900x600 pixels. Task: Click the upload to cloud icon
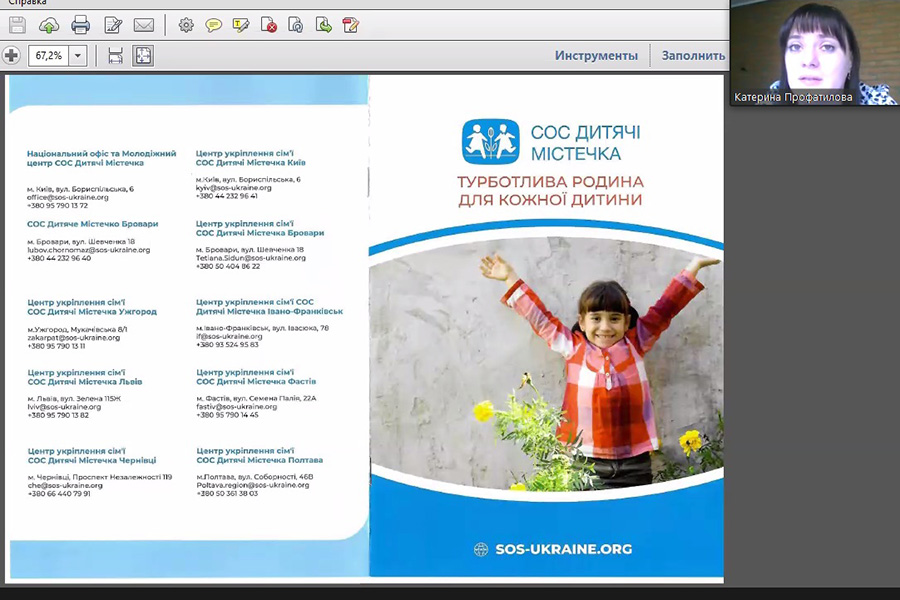click(x=49, y=25)
